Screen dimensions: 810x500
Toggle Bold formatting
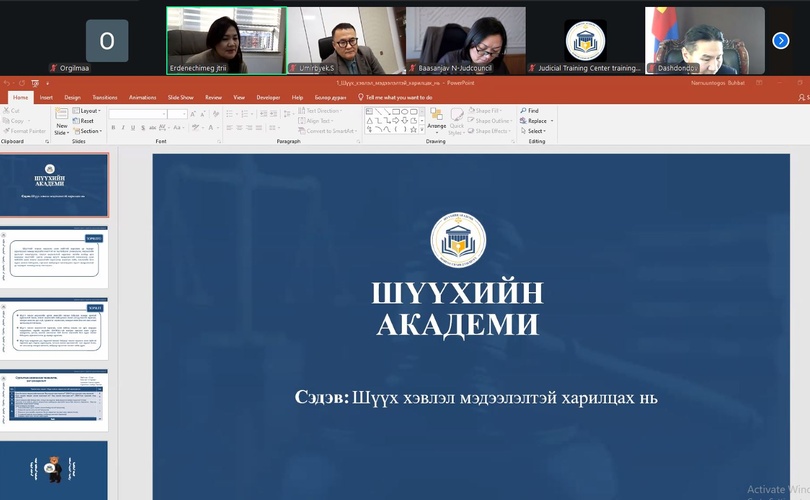113,128
